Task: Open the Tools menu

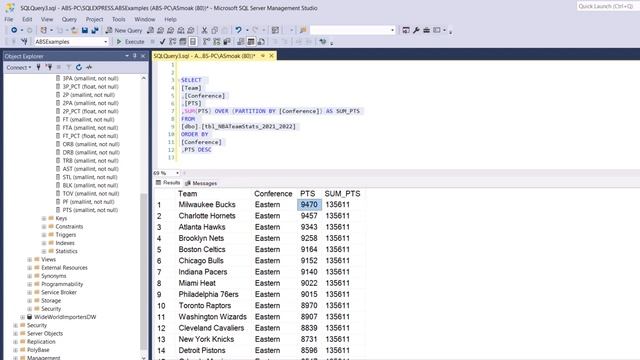Action: click(x=118, y=19)
